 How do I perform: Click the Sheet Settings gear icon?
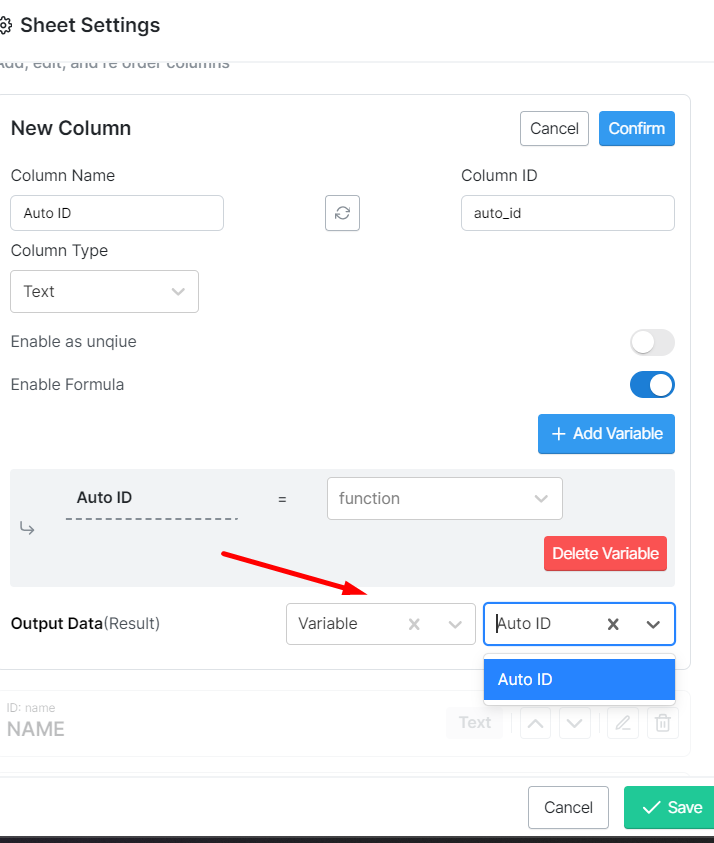[5, 26]
